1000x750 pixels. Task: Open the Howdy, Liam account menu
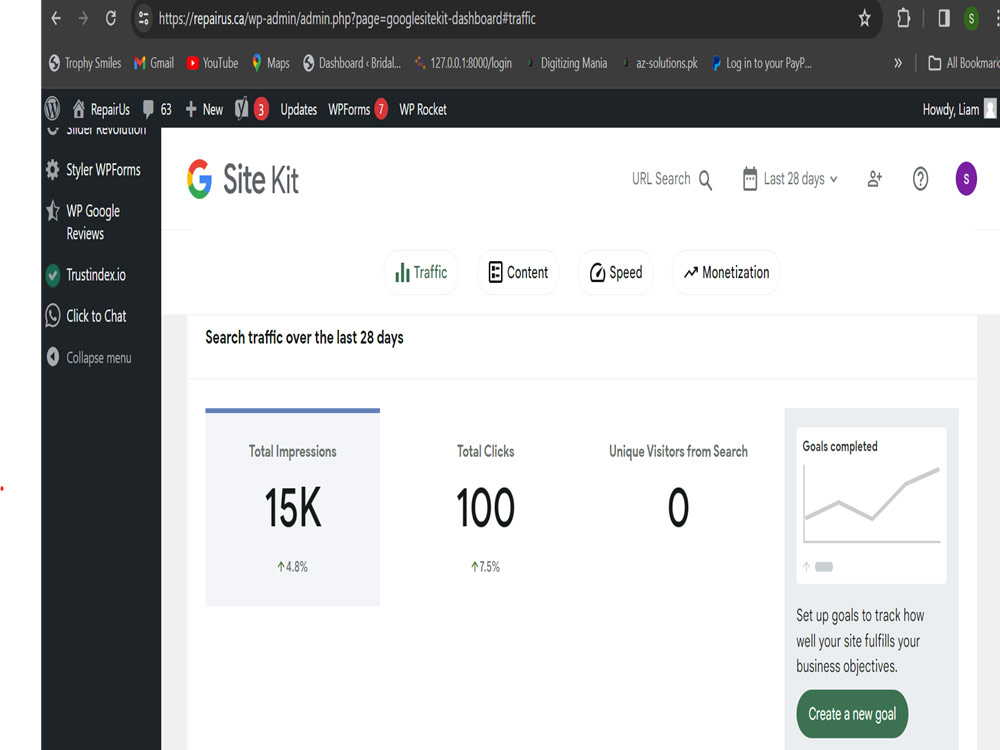pyautogui.click(x=959, y=109)
